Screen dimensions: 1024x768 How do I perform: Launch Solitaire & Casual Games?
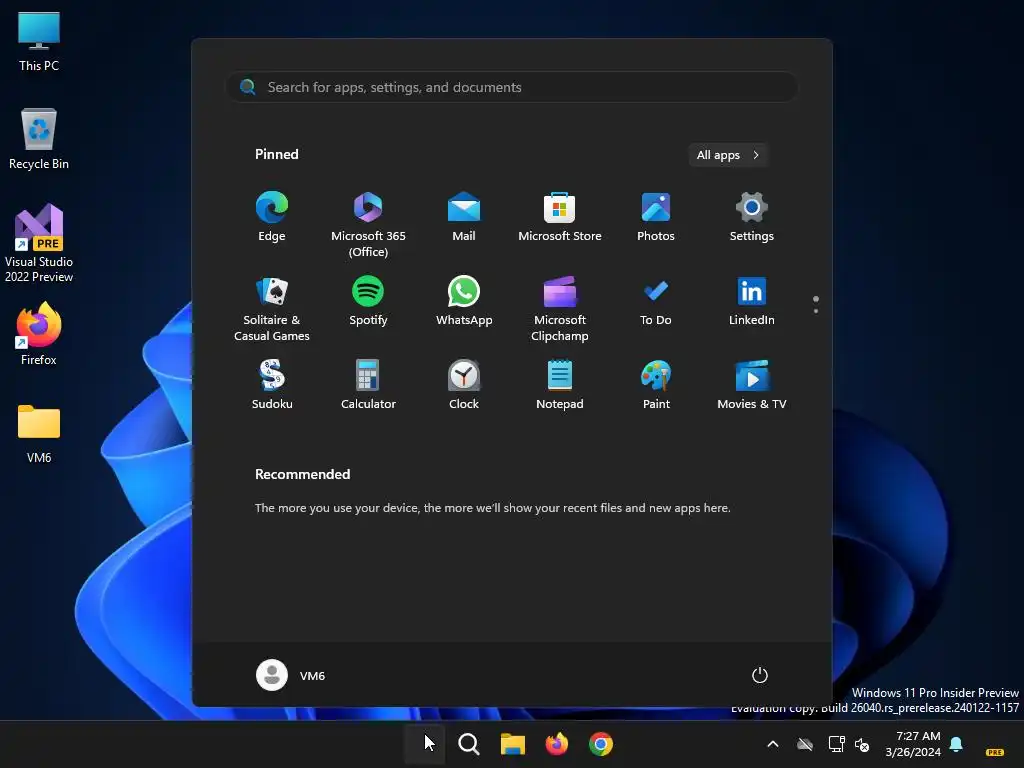pyautogui.click(x=272, y=309)
